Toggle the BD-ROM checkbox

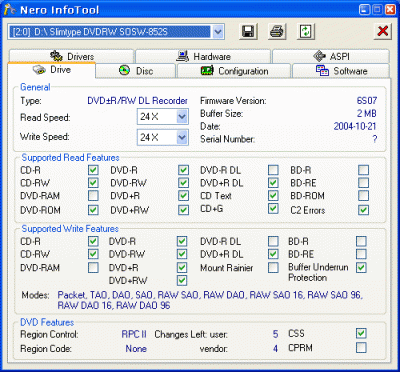click(363, 195)
